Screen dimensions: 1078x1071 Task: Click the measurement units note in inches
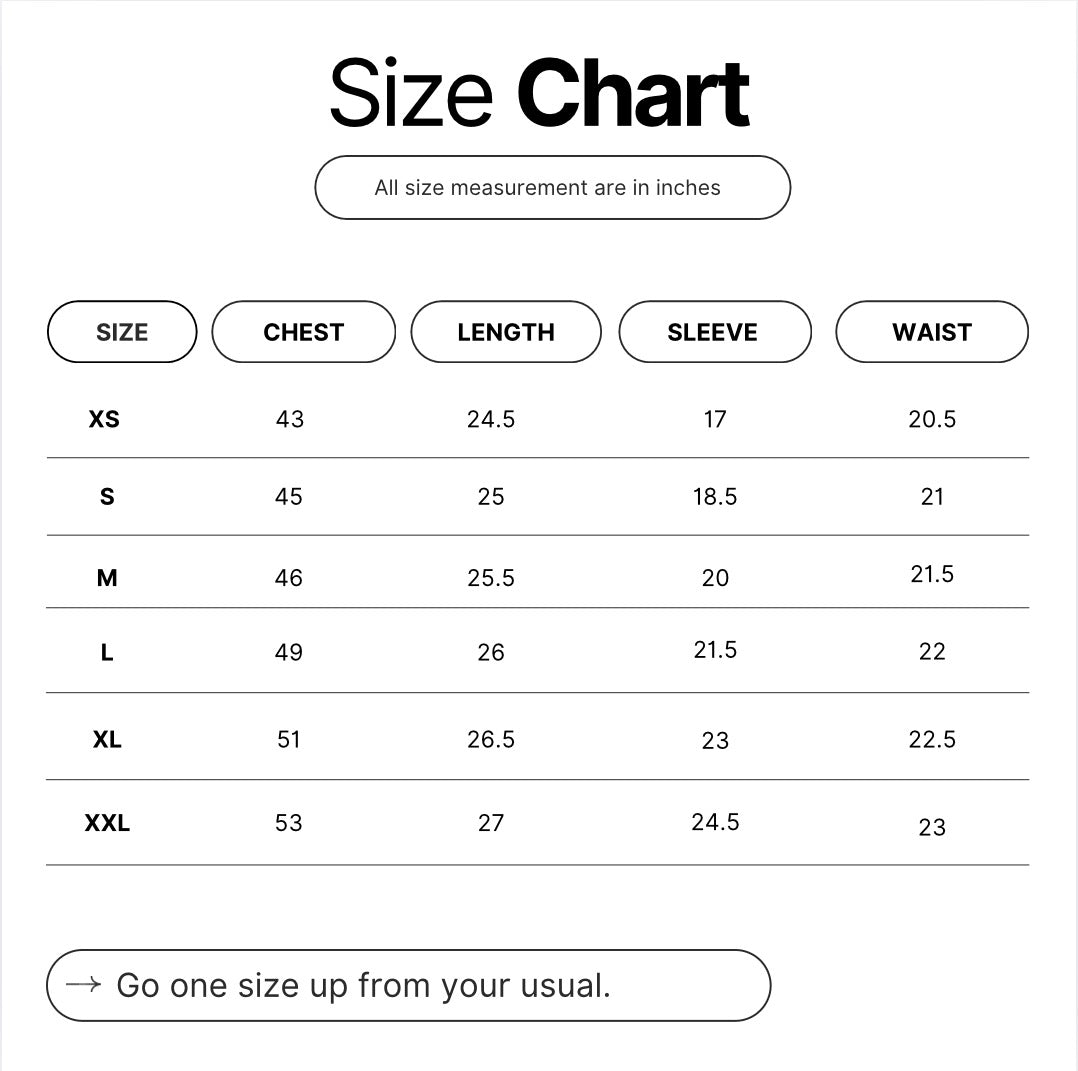point(548,188)
